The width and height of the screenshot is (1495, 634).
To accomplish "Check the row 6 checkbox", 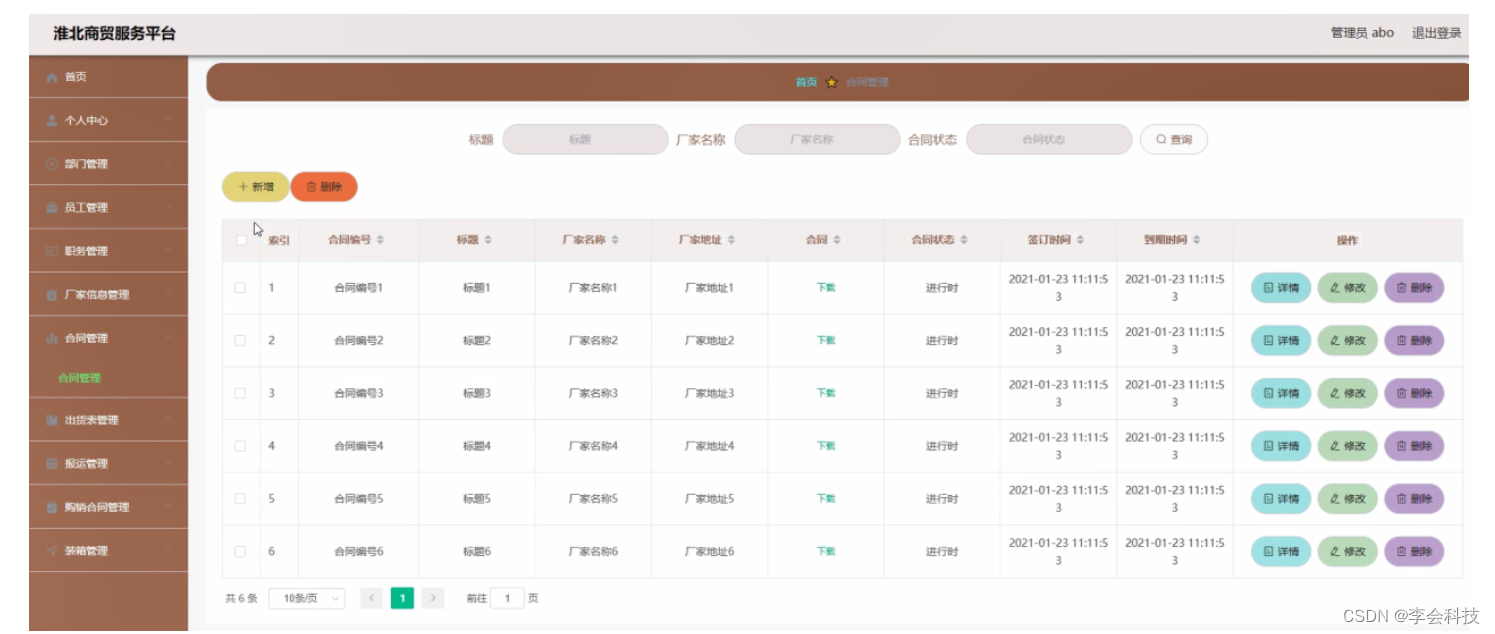I will pos(240,551).
